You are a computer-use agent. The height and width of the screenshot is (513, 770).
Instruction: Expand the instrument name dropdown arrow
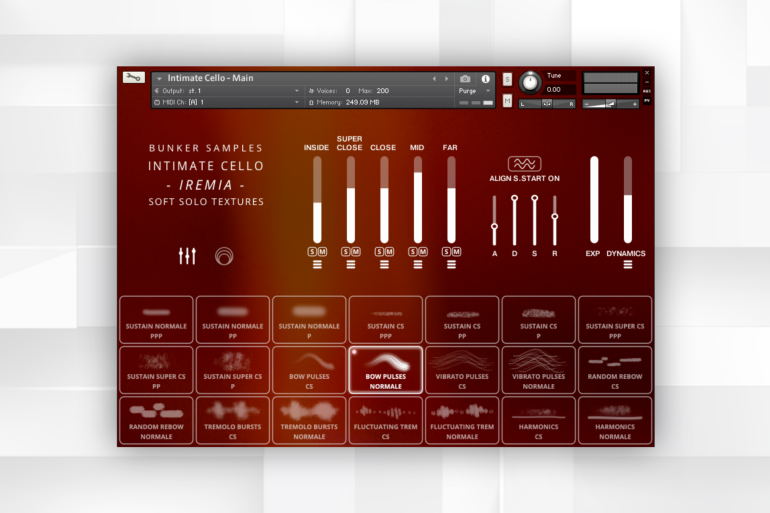click(159, 79)
